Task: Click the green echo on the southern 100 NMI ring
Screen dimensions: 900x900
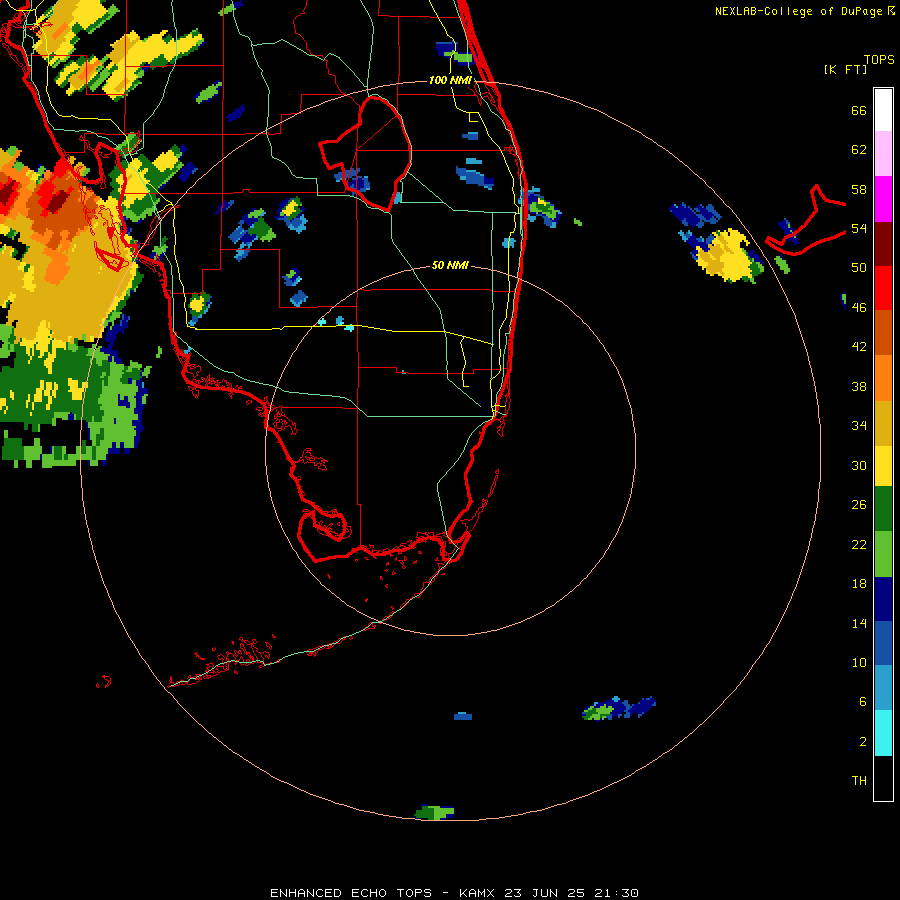Action: tap(435, 812)
